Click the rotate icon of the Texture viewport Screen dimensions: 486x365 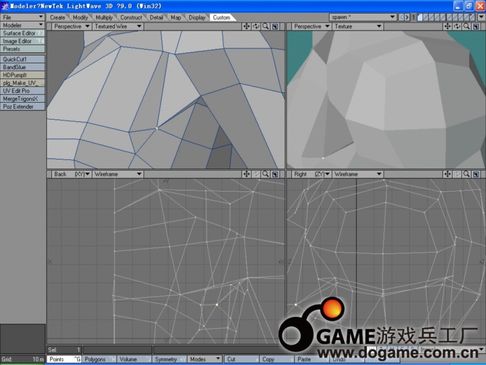point(457,26)
